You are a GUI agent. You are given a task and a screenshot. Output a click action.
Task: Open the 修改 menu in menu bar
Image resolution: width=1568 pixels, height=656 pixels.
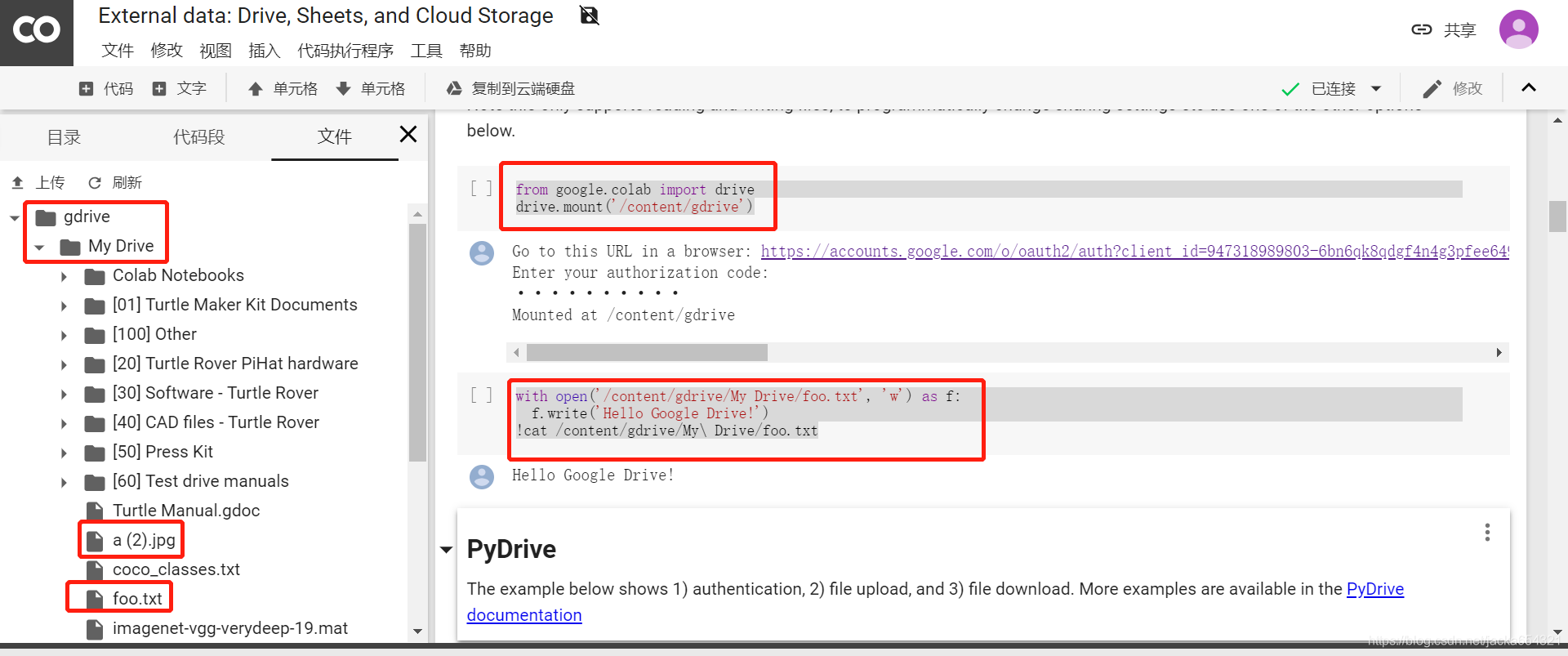167,51
